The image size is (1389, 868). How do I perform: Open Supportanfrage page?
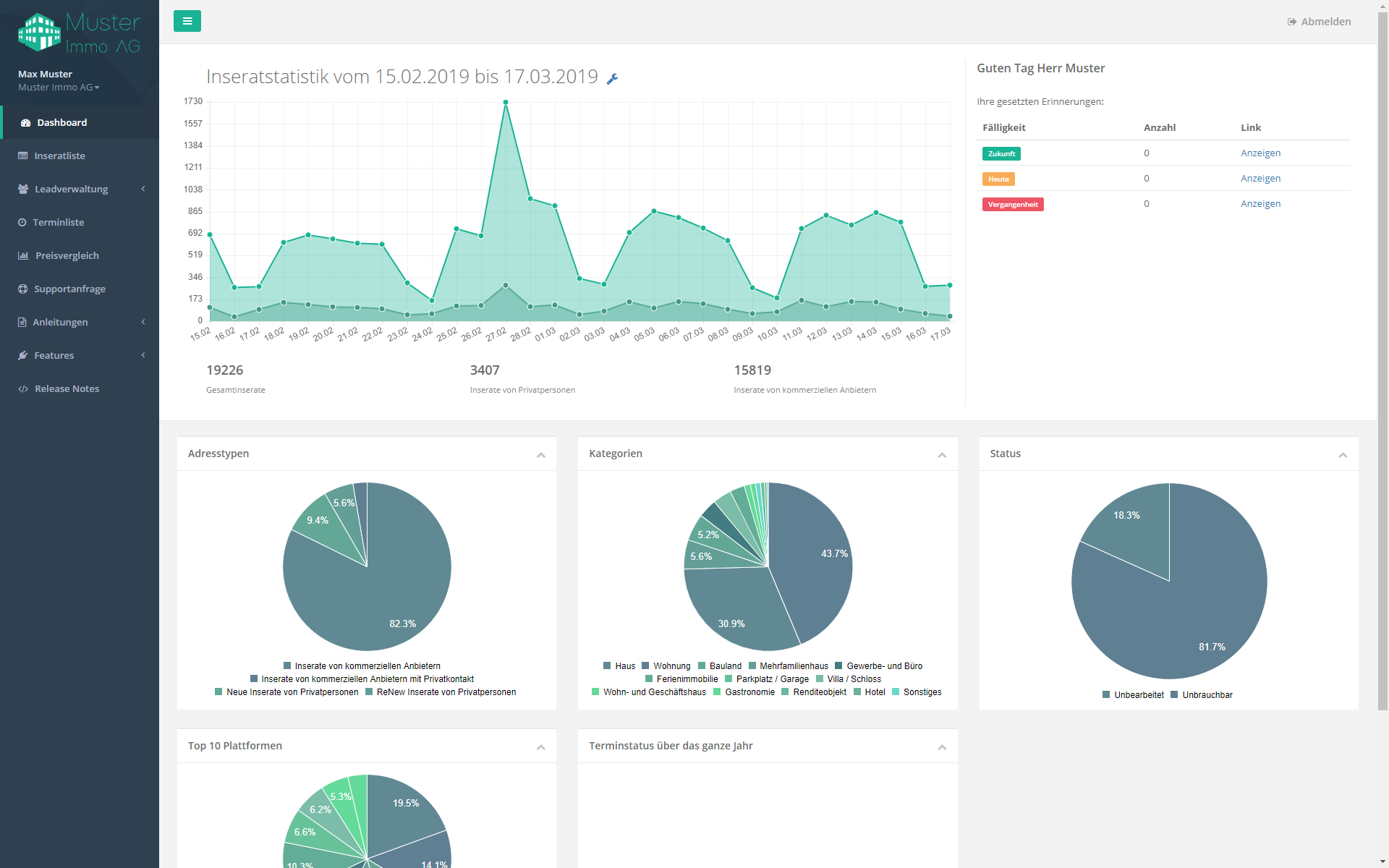pos(80,289)
